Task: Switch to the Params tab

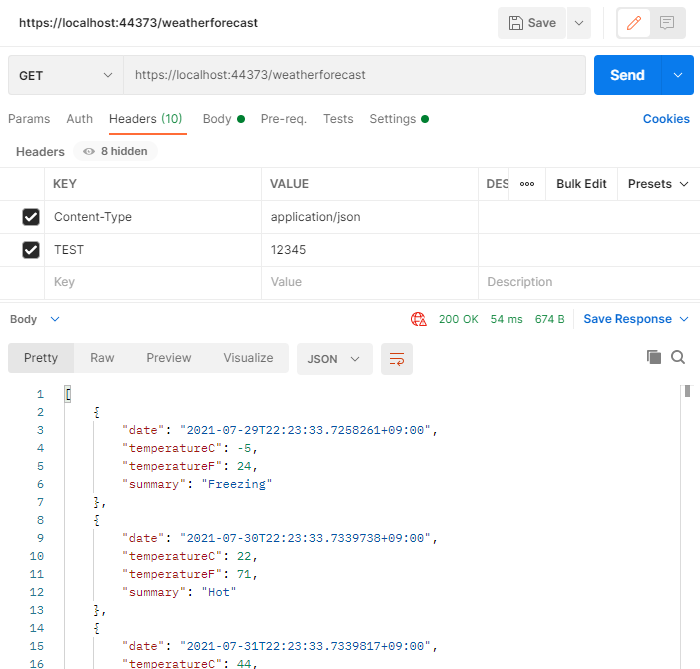Action: click(29, 119)
